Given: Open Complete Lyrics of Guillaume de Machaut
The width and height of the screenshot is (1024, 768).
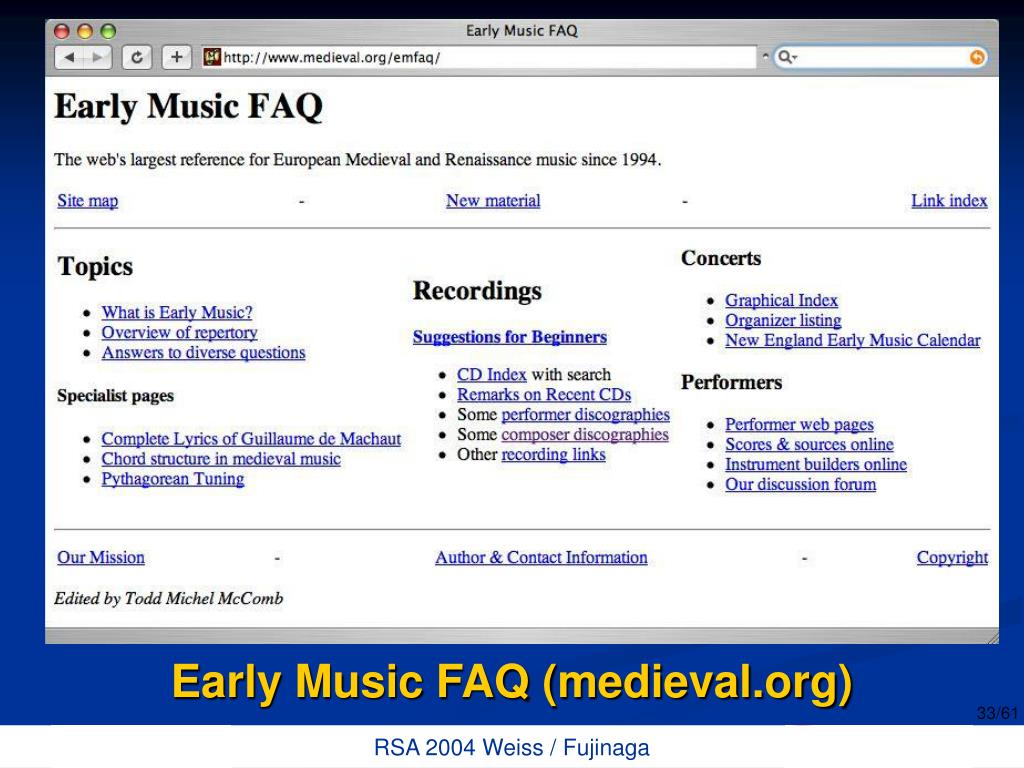Looking at the screenshot, I should (x=251, y=439).
